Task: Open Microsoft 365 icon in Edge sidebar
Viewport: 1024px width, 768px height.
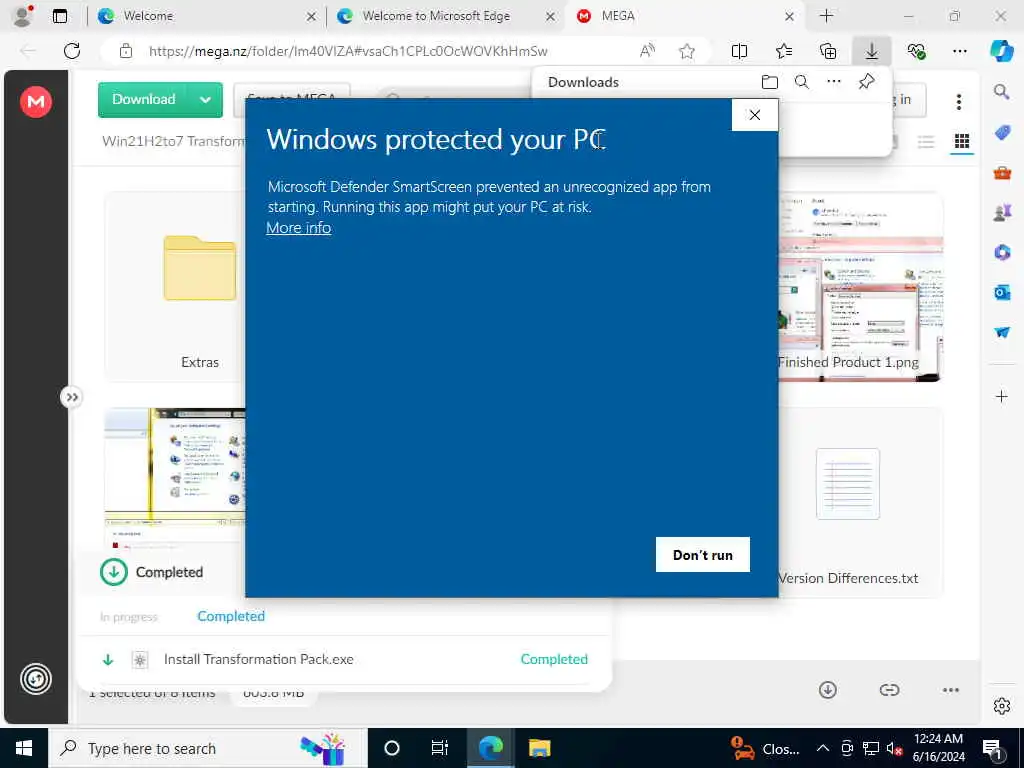Action: point(1002,252)
